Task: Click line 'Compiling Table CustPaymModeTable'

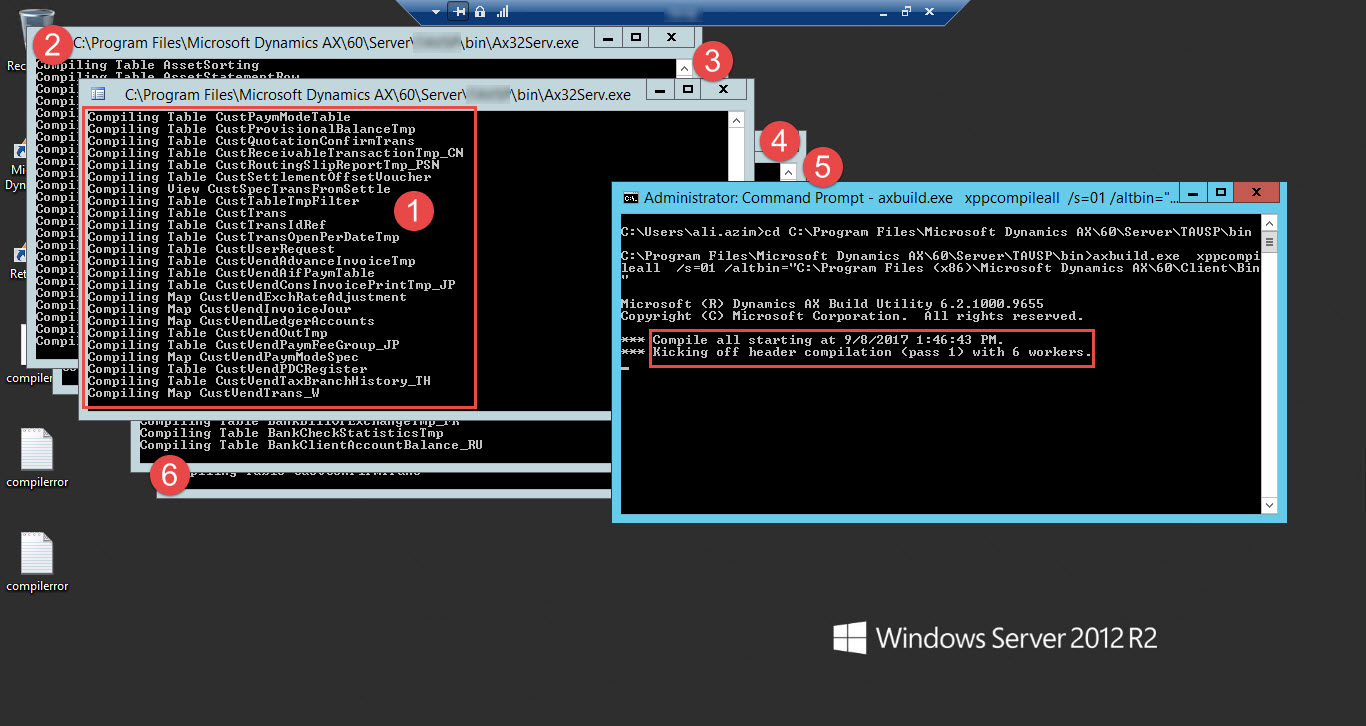Action: coord(219,117)
